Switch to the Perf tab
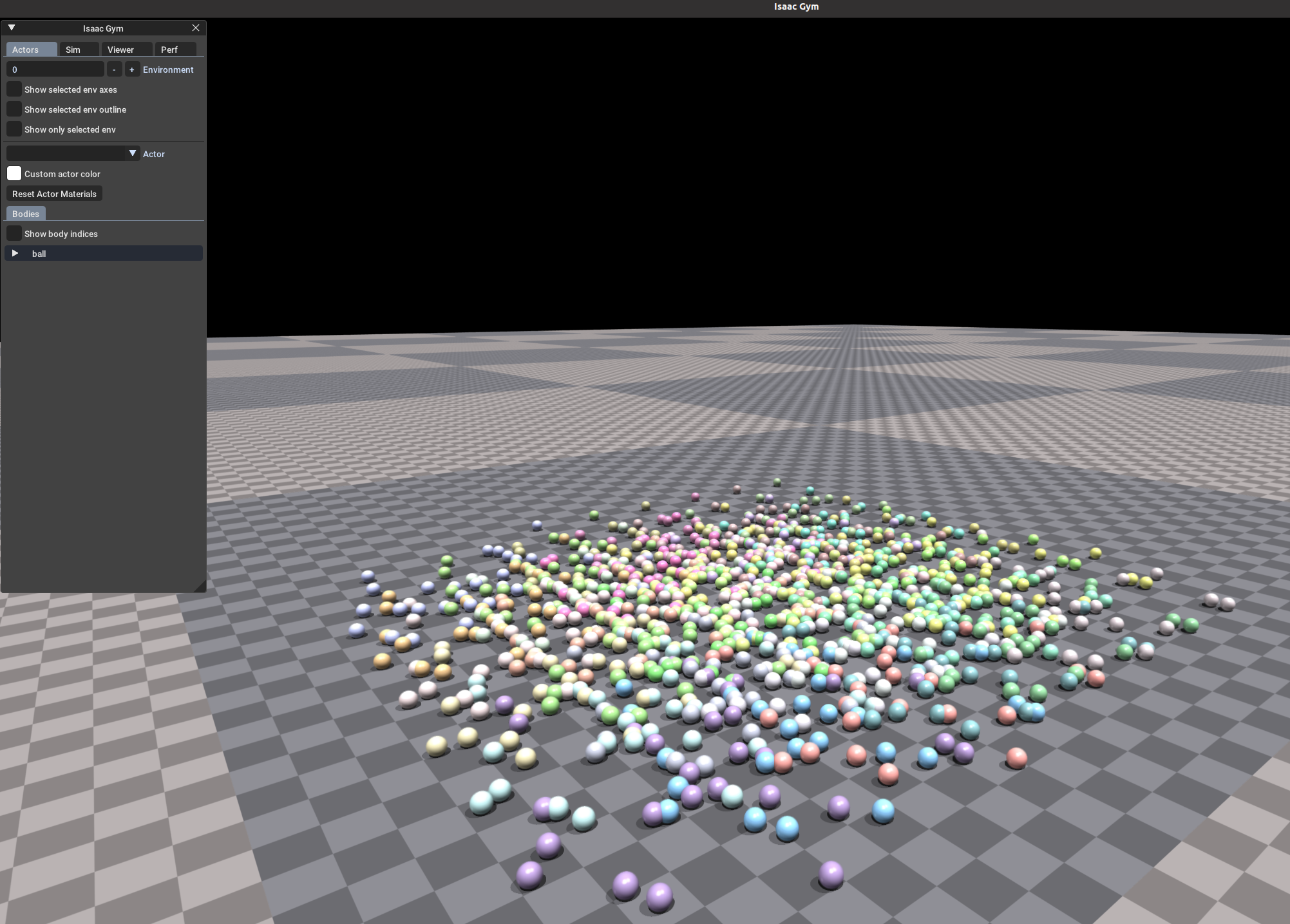Viewport: 1290px width, 924px height. click(x=169, y=50)
